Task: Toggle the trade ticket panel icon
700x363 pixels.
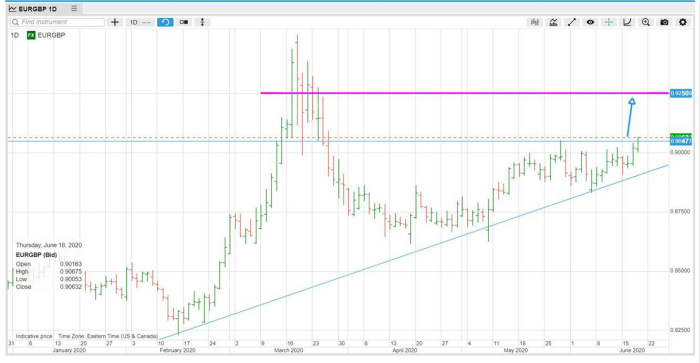Action: 183,22
